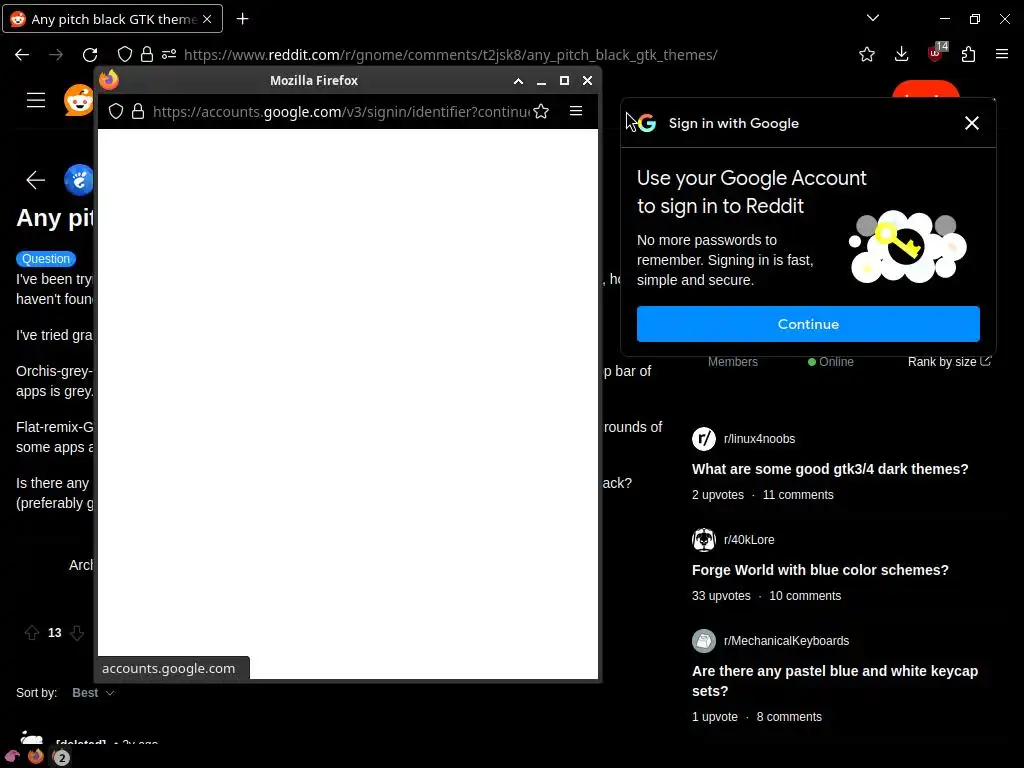Click the Reddit snoo logo
This screenshot has width=1024, height=768.
point(78,101)
